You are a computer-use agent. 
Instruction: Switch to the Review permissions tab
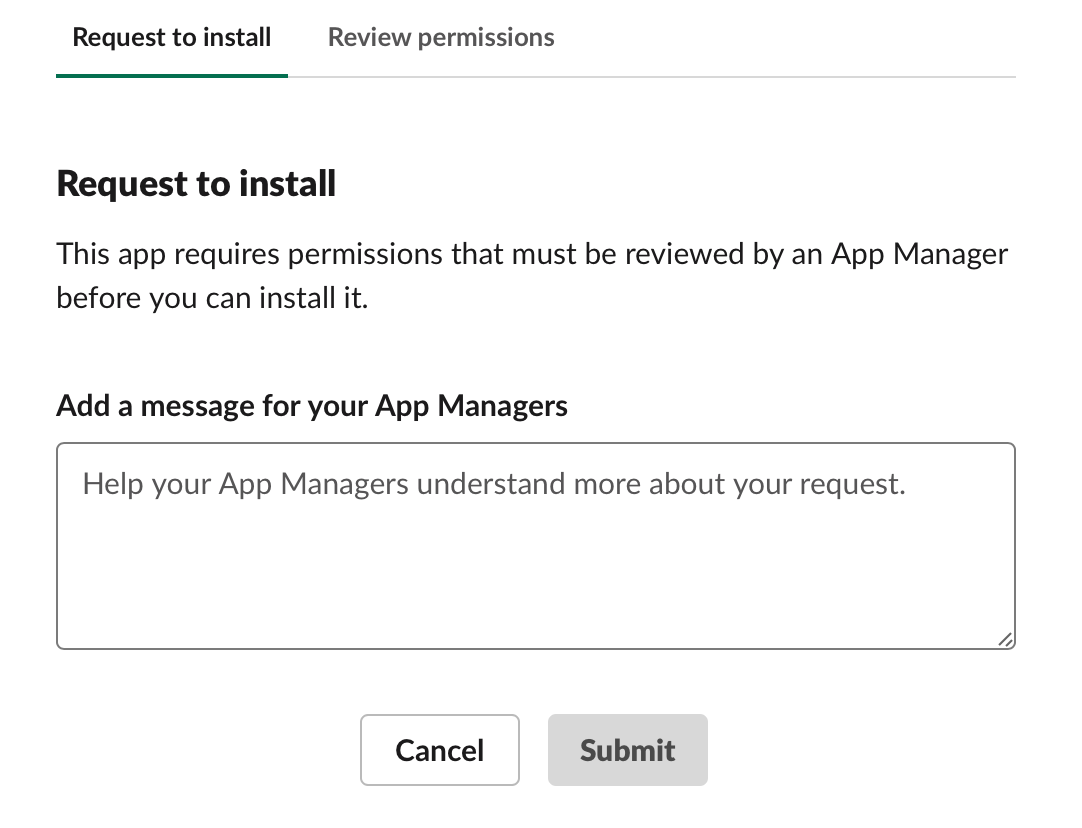441,38
